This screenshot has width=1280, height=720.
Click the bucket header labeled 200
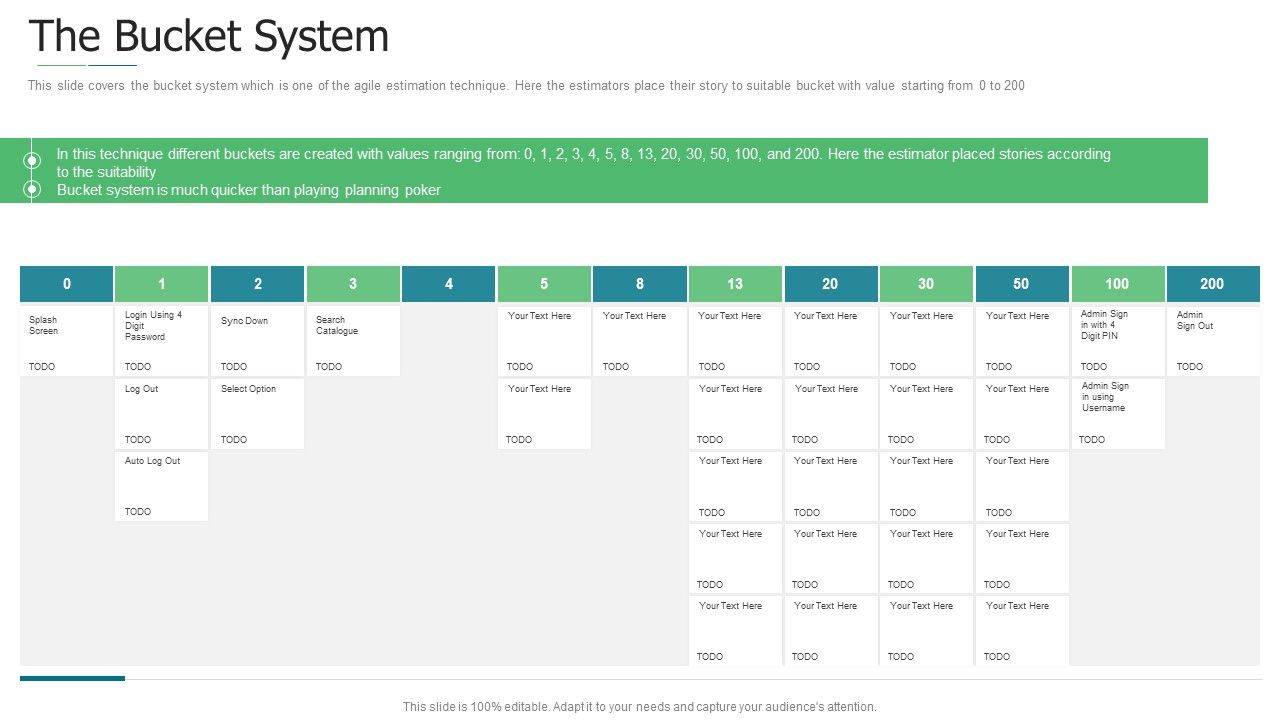[x=1213, y=283]
